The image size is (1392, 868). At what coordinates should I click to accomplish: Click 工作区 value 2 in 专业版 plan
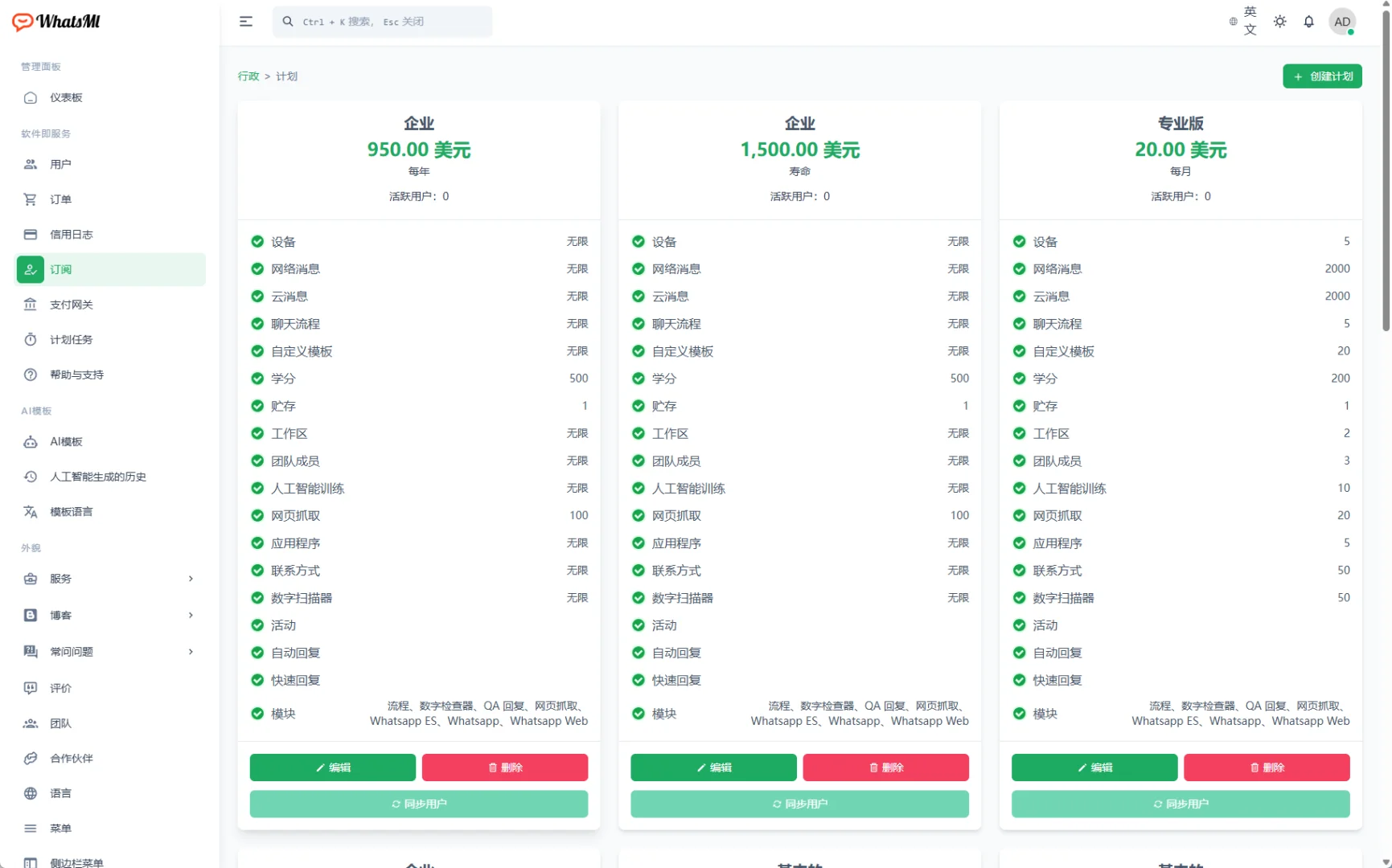pos(1347,433)
